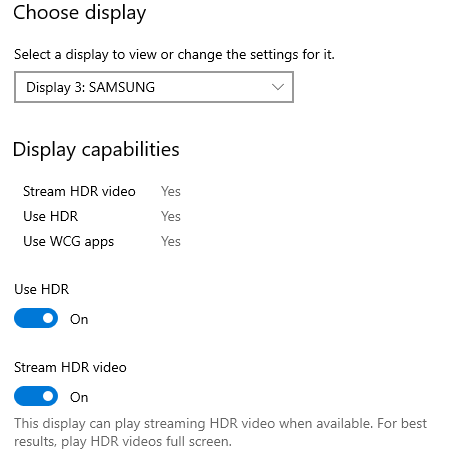Click Use HDR title above first switch
The image size is (459, 461).
(x=42, y=289)
